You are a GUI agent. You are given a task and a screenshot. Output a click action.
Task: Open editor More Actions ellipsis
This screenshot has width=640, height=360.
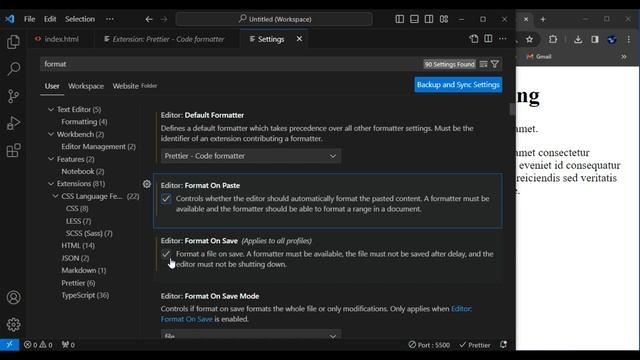tap(503, 39)
